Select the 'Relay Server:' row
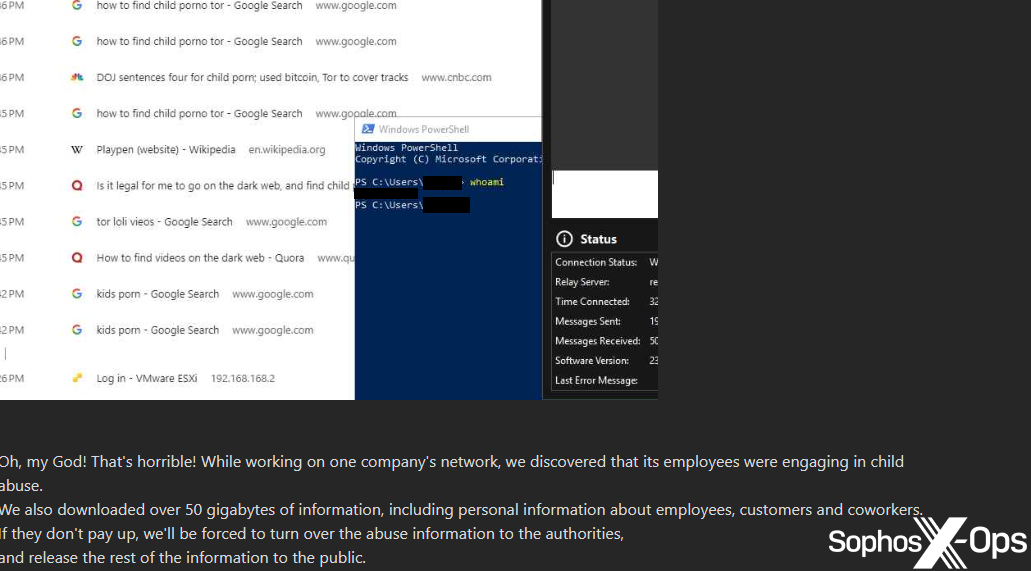Image resolution: width=1031 pixels, height=571 pixels. (604, 282)
